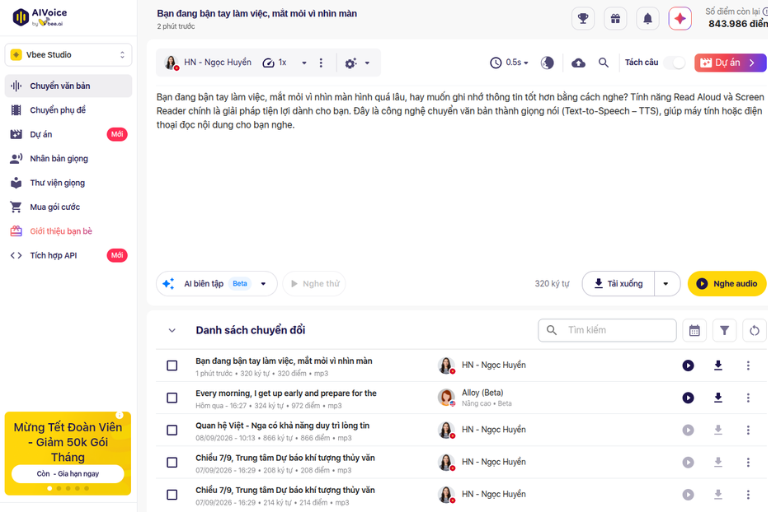Open more options for 208 ký tự 'Chiều 7/9' row

[748, 463]
